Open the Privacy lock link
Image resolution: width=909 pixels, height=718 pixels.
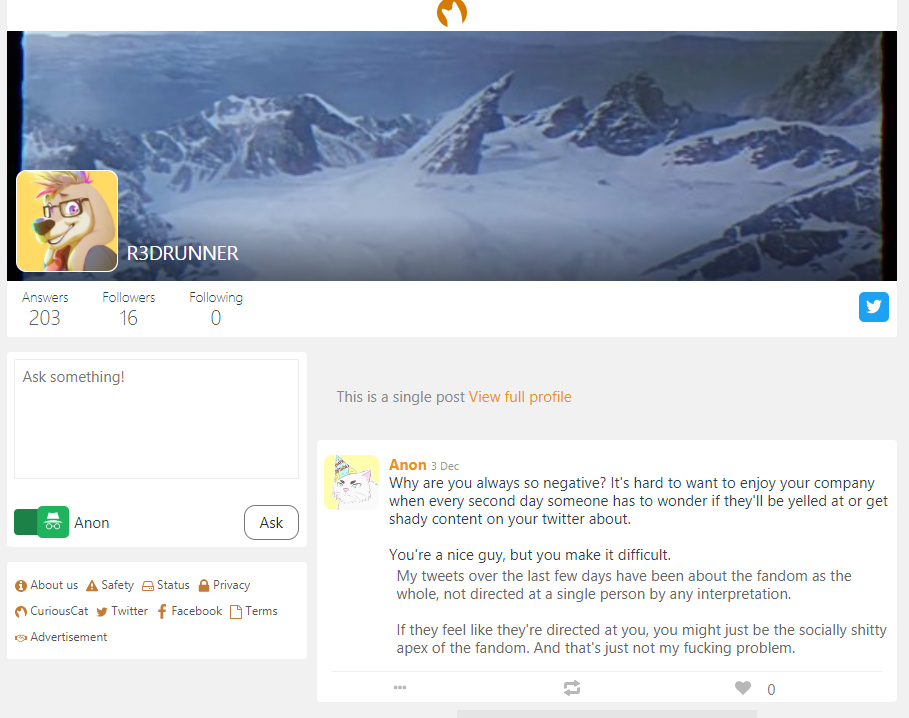(x=224, y=585)
